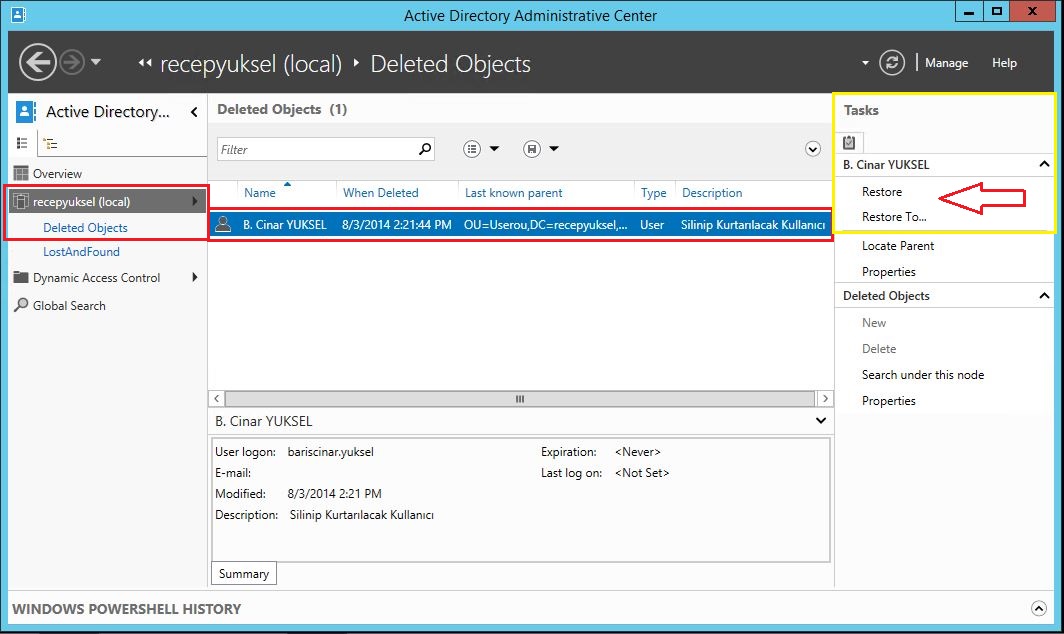This screenshot has height=634, width=1064.
Task: Click the Active Directory navigation header icon
Action: [x=26, y=111]
